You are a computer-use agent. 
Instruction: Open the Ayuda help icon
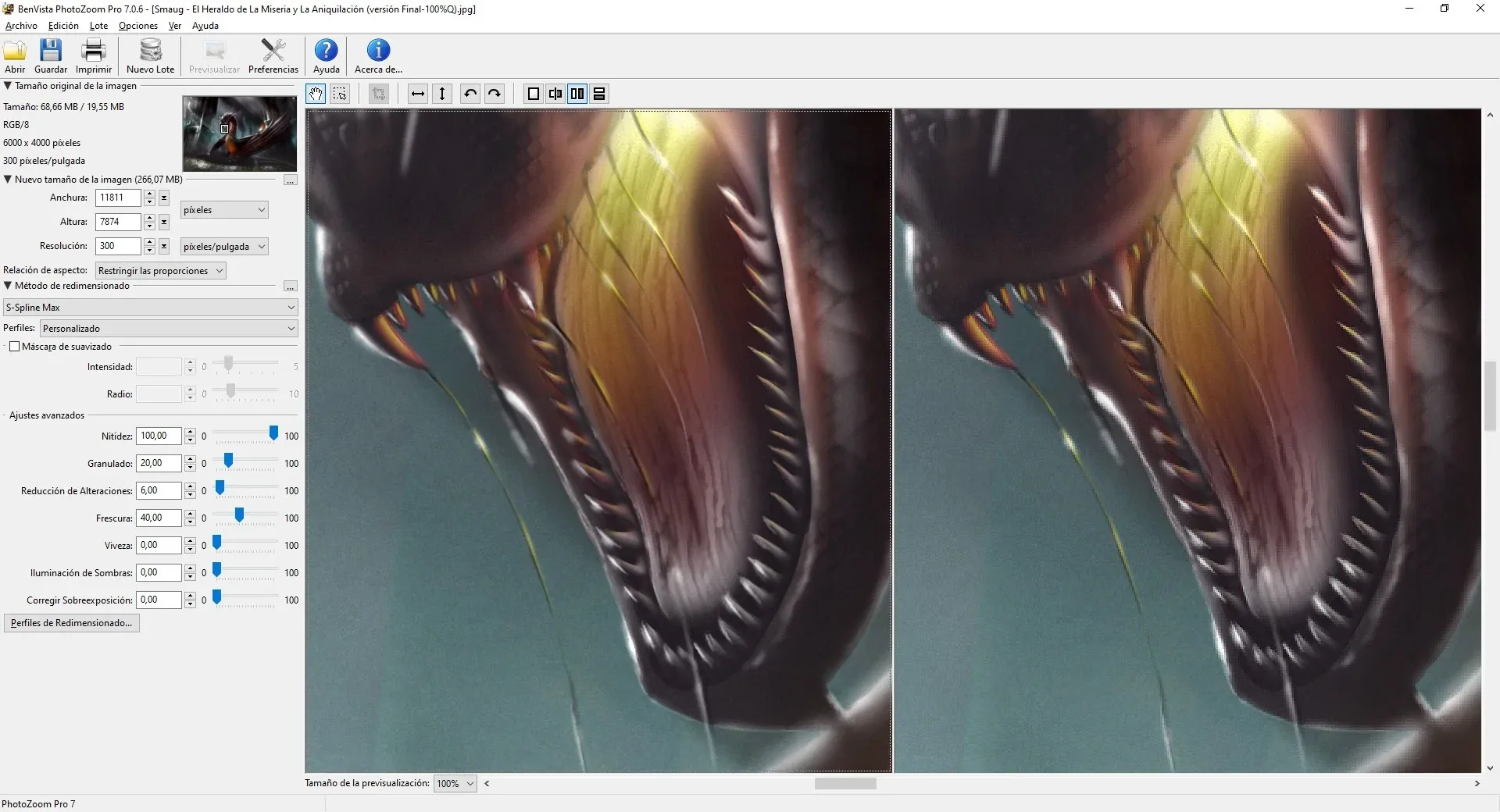[326, 51]
